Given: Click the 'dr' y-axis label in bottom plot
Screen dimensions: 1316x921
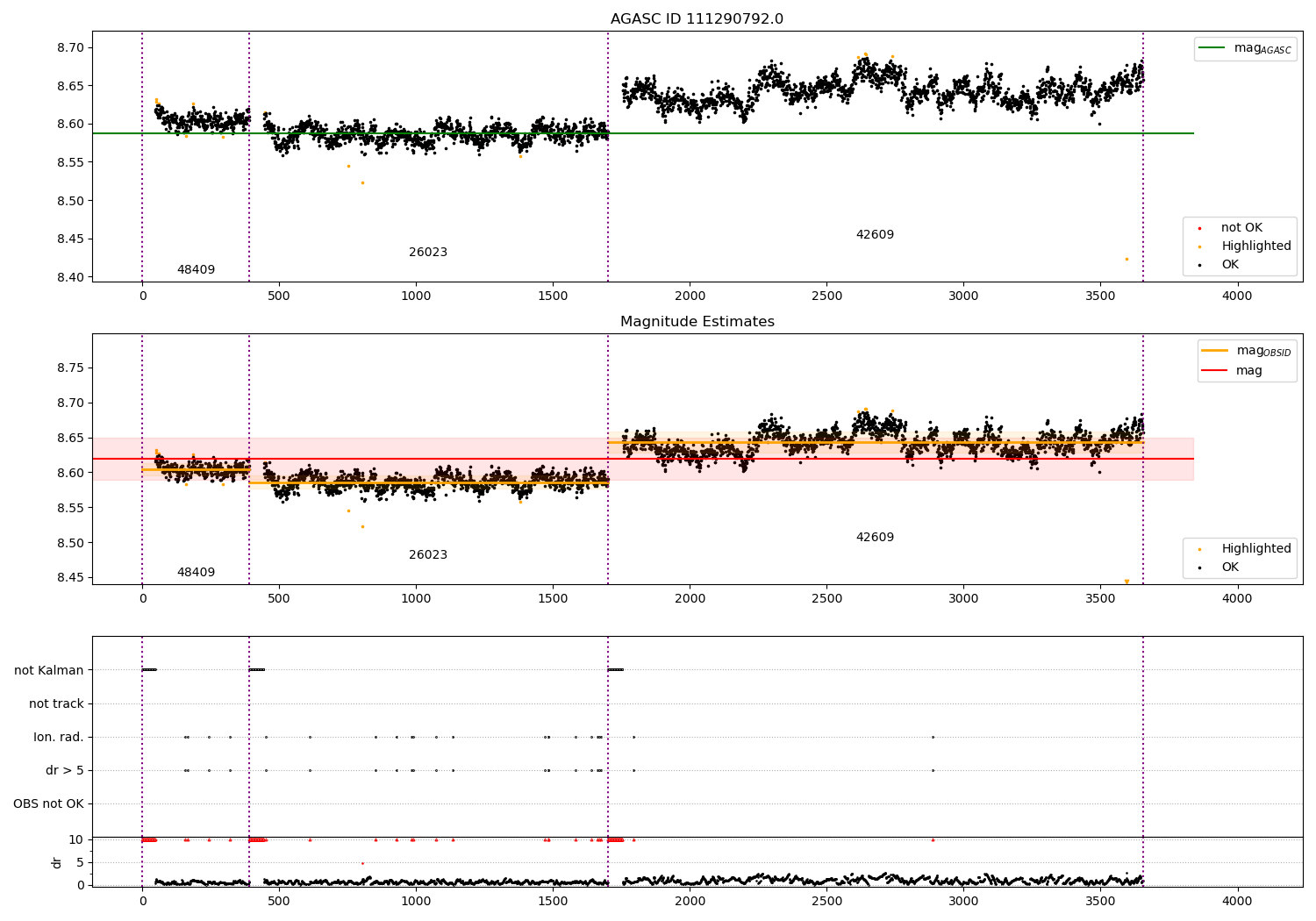Looking at the screenshot, I should pyautogui.click(x=57, y=863).
